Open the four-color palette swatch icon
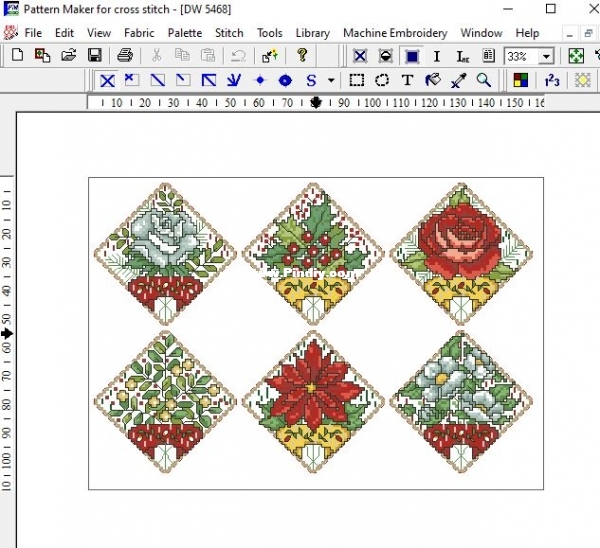 (x=521, y=80)
